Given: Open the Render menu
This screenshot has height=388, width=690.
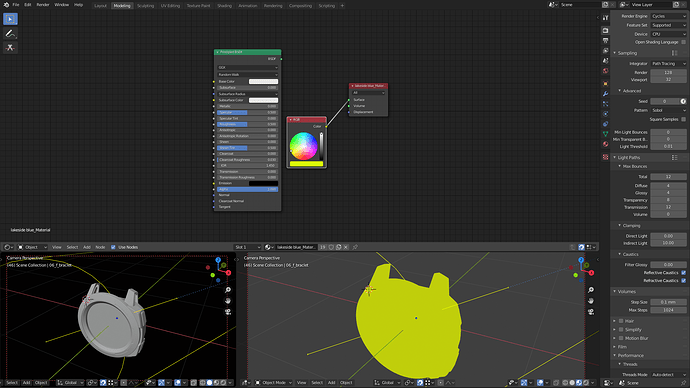Looking at the screenshot, I should pyautogui.click(x=43, y=5).
